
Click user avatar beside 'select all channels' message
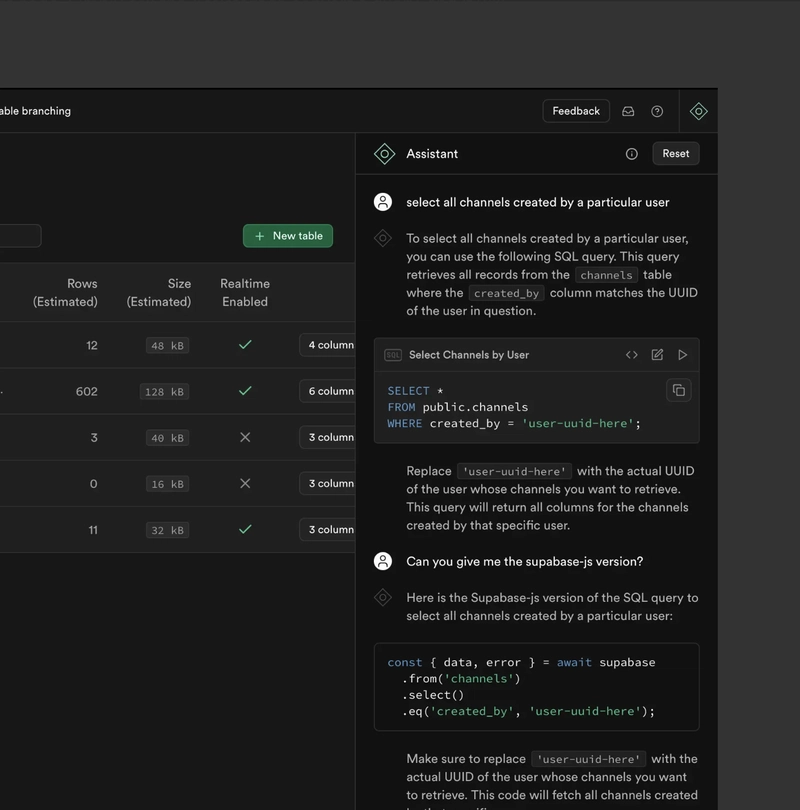pyautogui.click(x=383, y=202)
